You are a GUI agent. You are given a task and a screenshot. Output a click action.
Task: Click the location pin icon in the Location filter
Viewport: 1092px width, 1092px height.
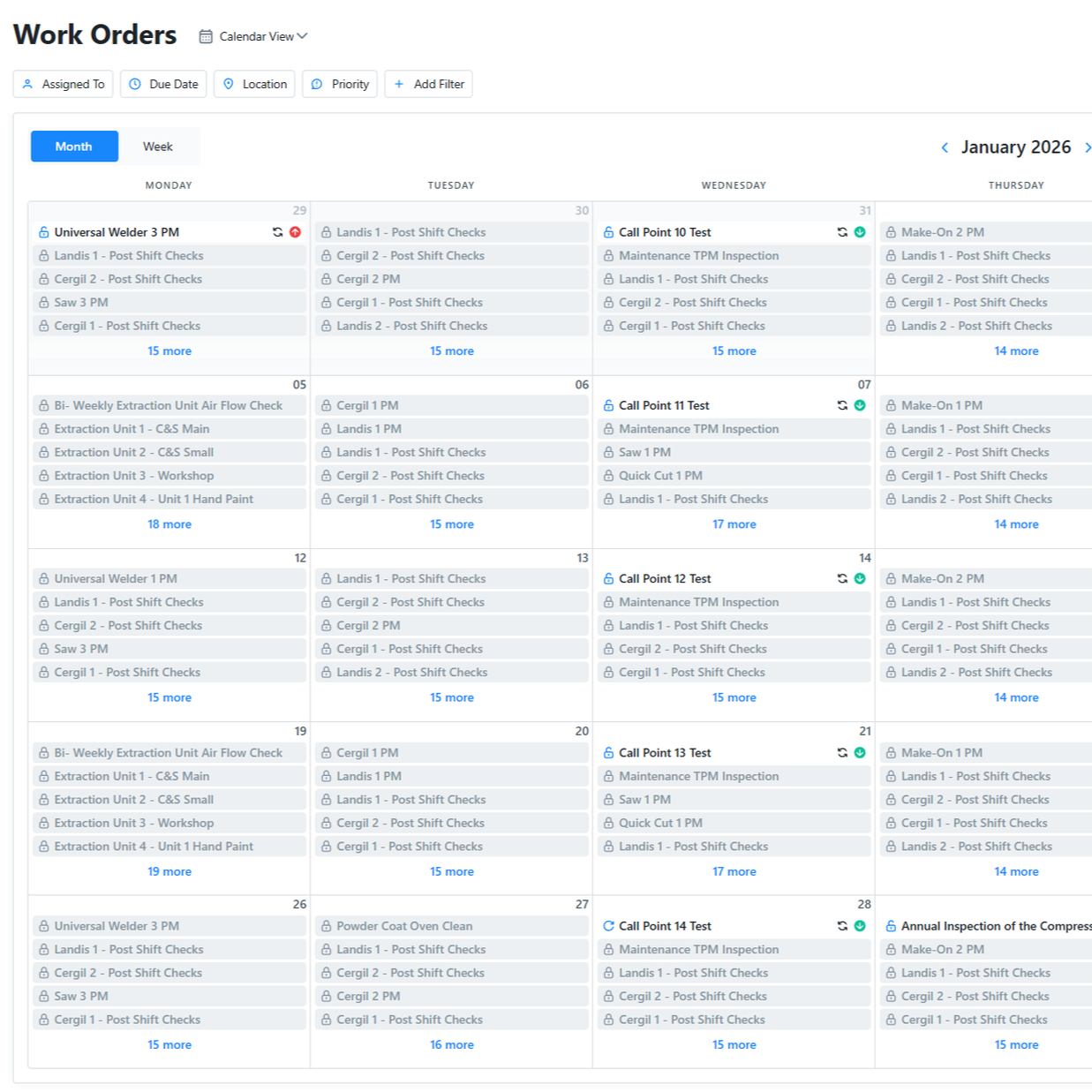230,84
